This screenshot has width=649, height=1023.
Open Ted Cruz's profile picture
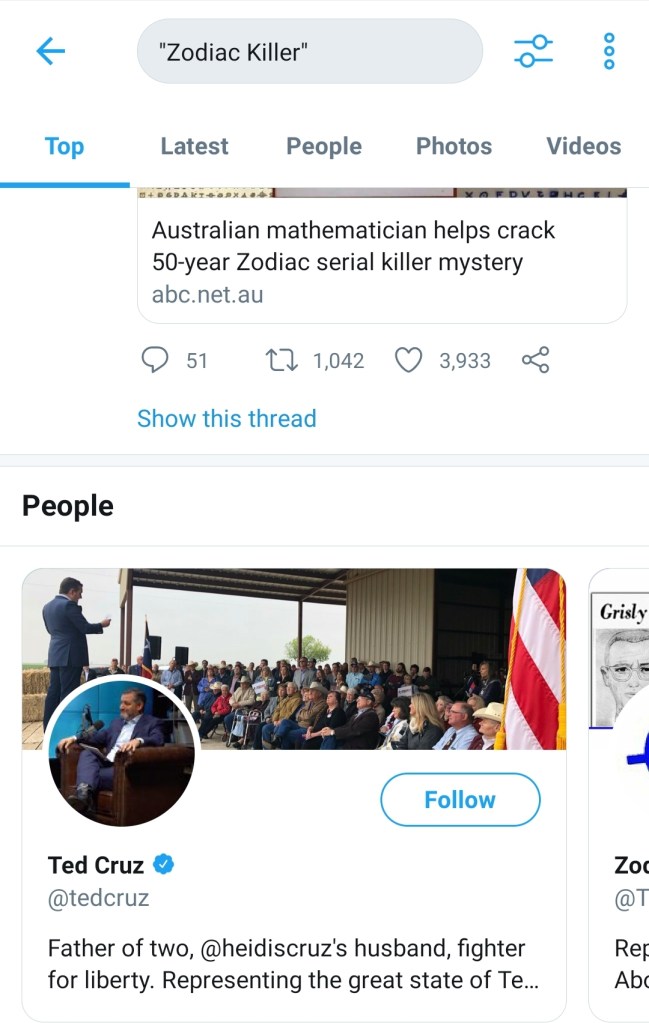tap(120, 750)
